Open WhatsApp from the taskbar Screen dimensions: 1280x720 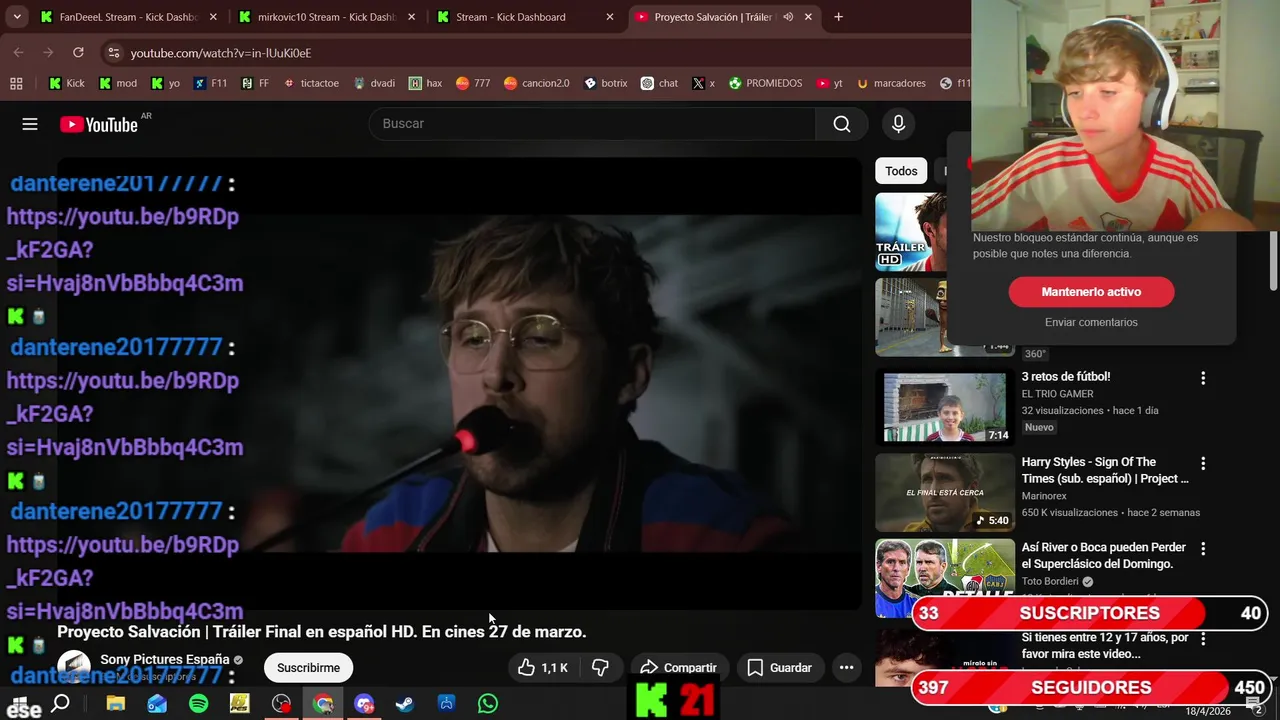click(x=488, y=704)
